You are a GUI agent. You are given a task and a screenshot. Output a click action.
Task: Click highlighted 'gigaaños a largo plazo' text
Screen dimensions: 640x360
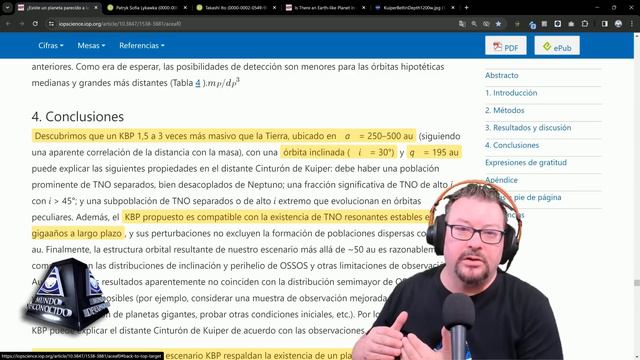77,233
